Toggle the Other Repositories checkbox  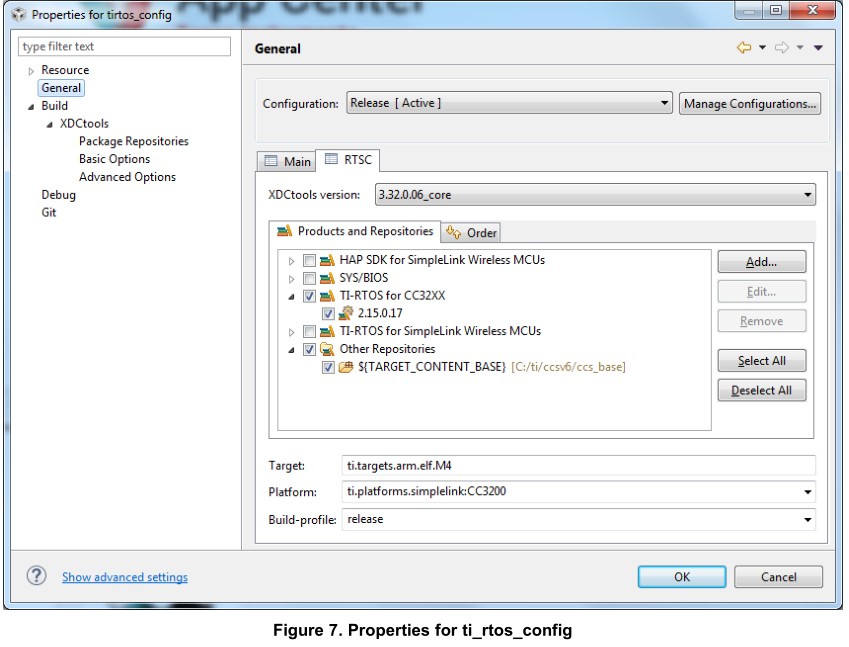[309, 349]
